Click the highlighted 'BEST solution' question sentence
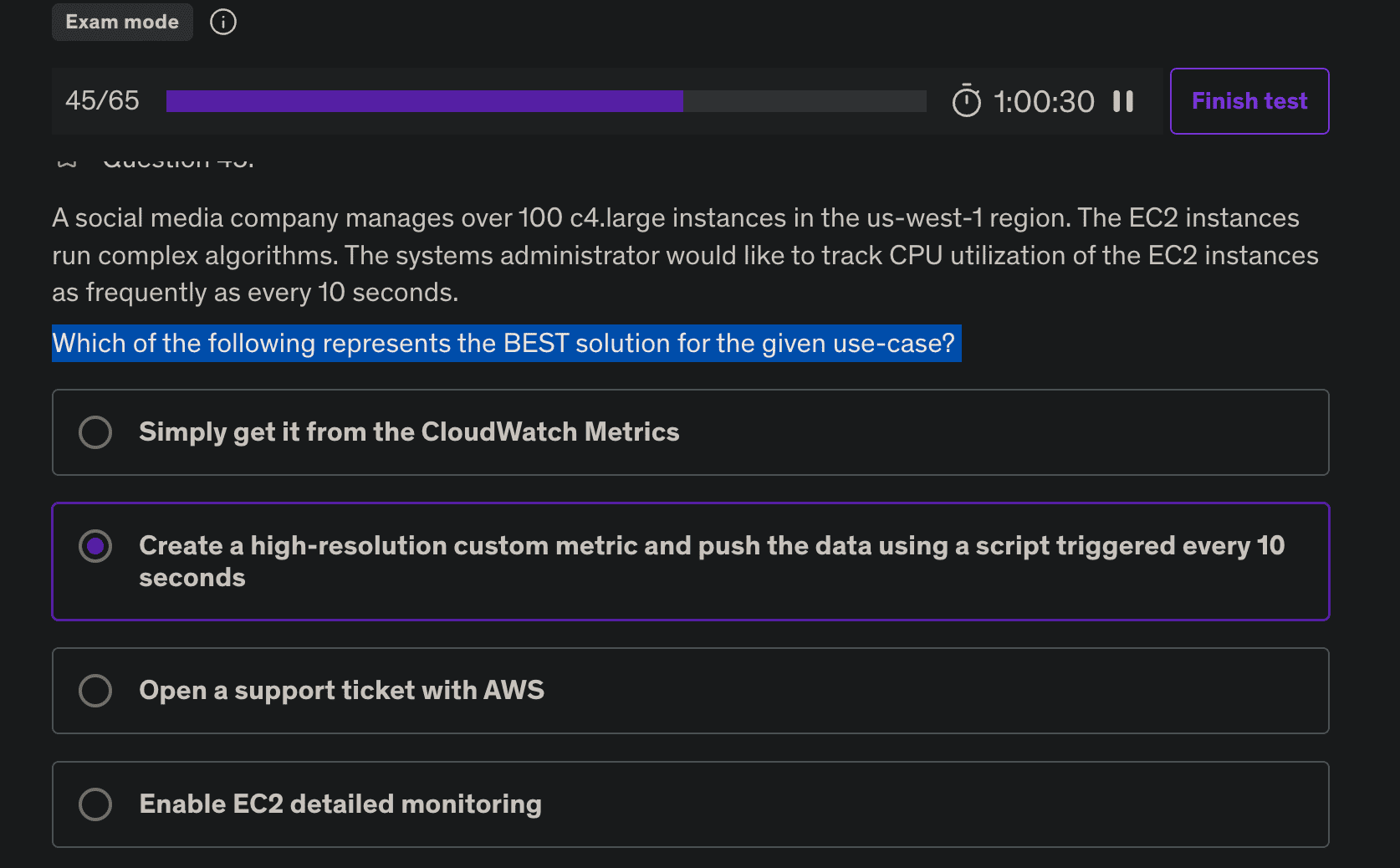The width and height of the screenshot is (1400, 868). [503, 344]
